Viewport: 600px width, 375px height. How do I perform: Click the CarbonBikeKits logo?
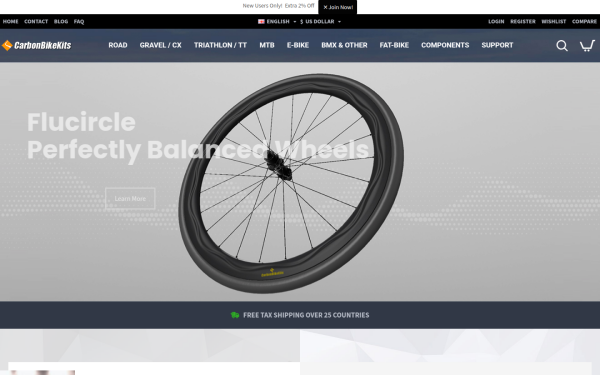(x=36, y=45)
